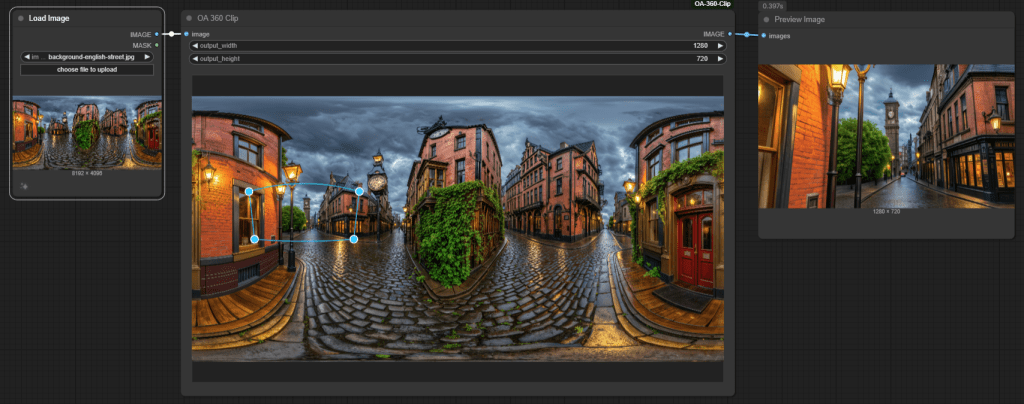Image resolution: width=1024 pixels, height=404 pixels.
Task: Click the image input port on OA 360 Clip
Action: [x=186, y=34]
